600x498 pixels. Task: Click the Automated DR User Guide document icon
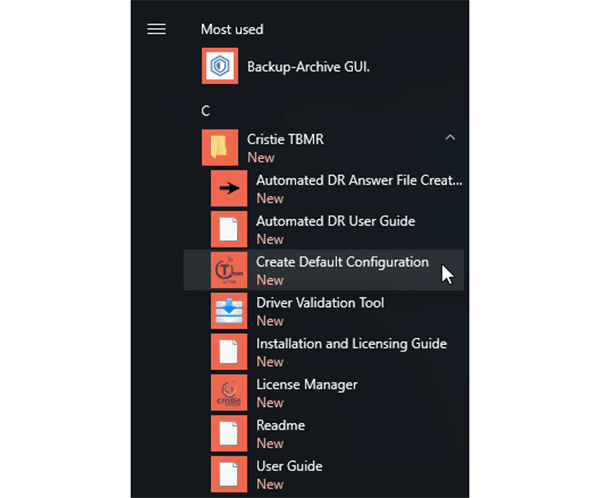(229, 229)
